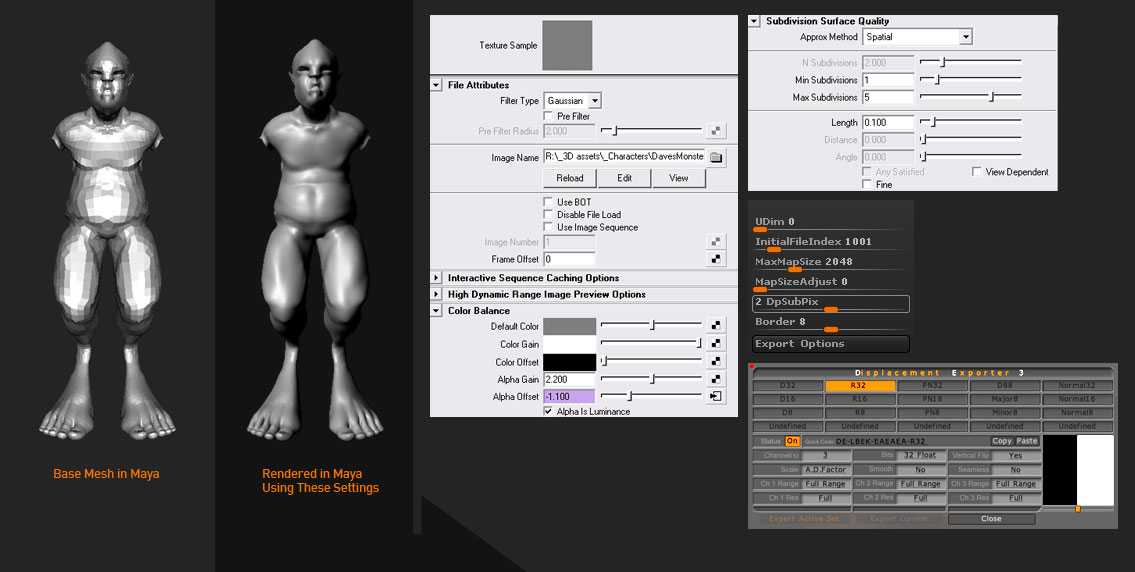The image size is (1135, 572).
Task: Click the View image button
Action: 678,178
